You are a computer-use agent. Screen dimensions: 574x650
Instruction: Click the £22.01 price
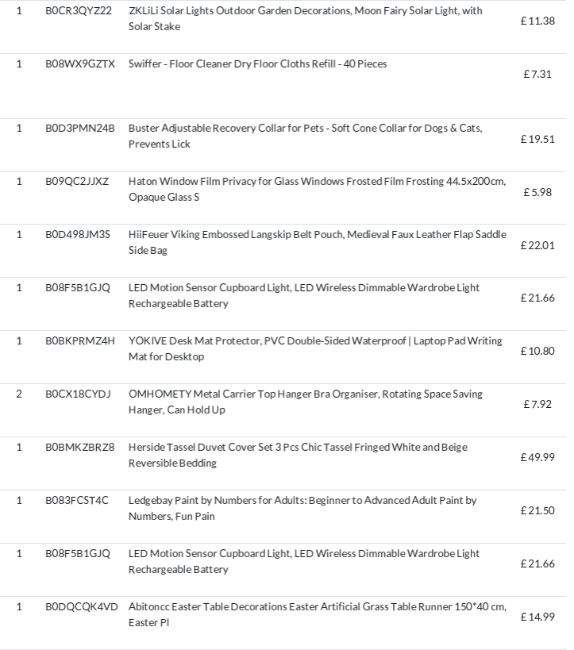[x=537, y=245]
